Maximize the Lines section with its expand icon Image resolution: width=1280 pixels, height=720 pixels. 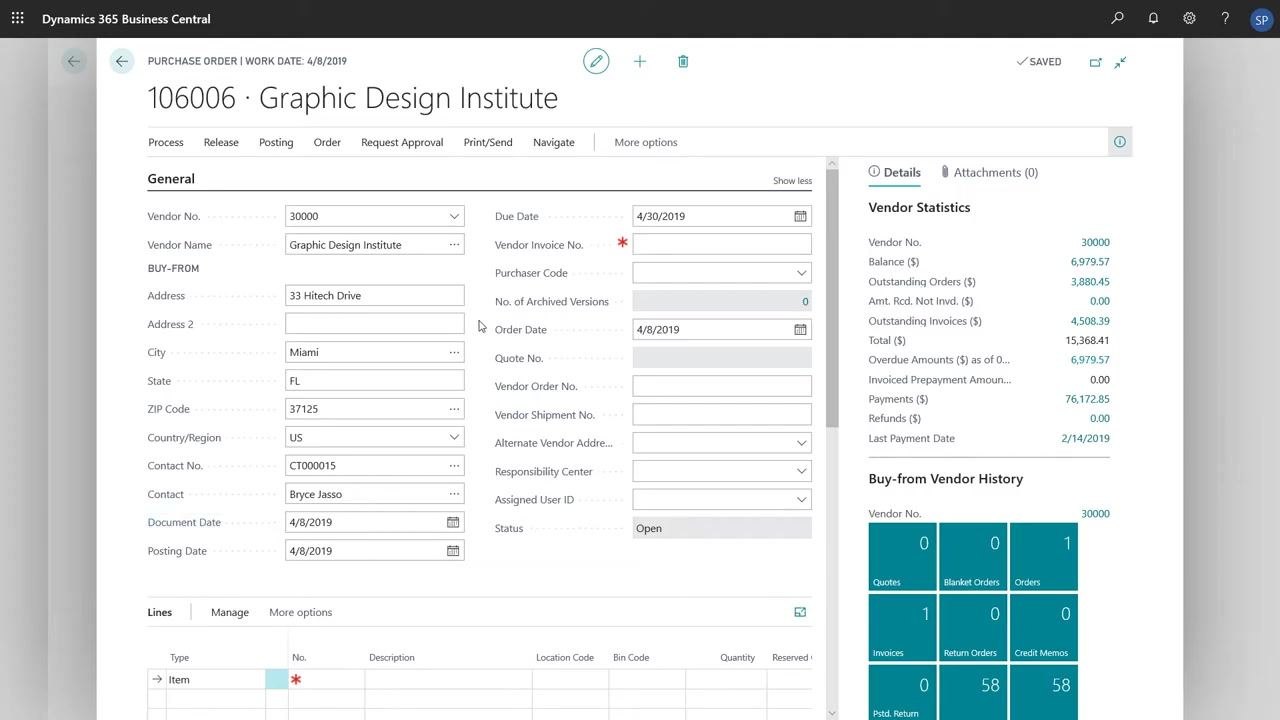800,612
